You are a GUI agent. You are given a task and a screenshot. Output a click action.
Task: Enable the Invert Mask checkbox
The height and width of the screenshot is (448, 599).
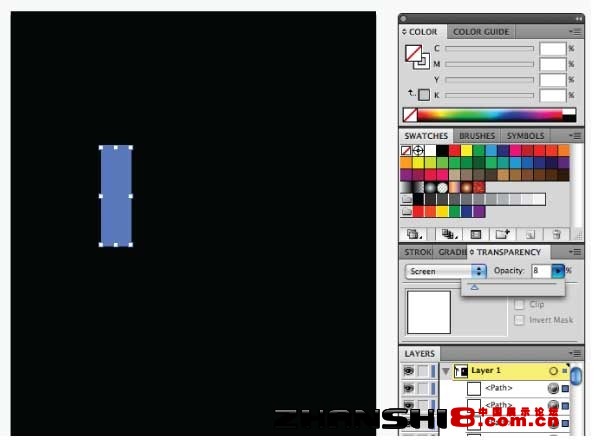click(519, 320)
